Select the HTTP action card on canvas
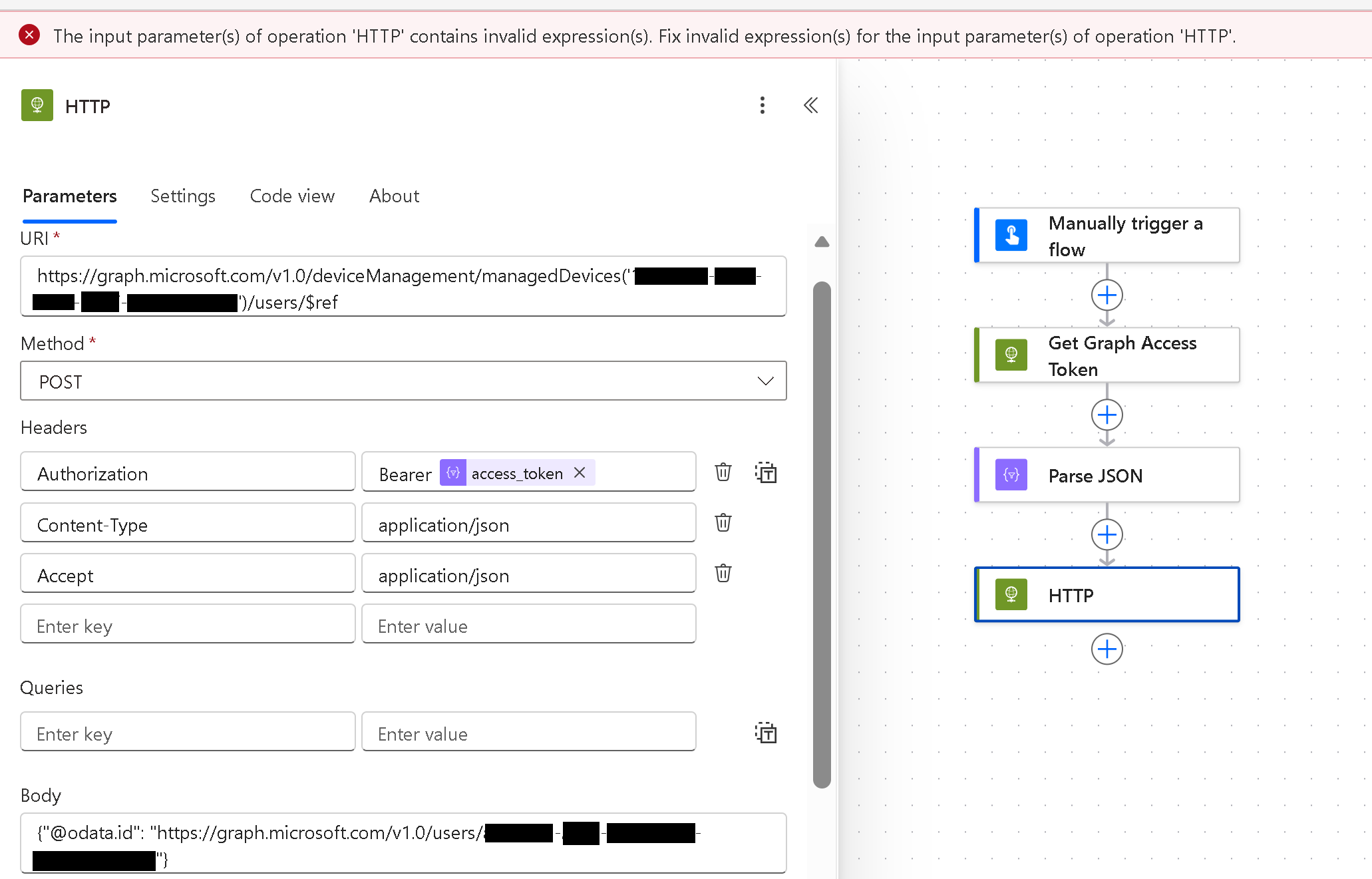The image size is (1372, 879). click(x=1107, y=595)
